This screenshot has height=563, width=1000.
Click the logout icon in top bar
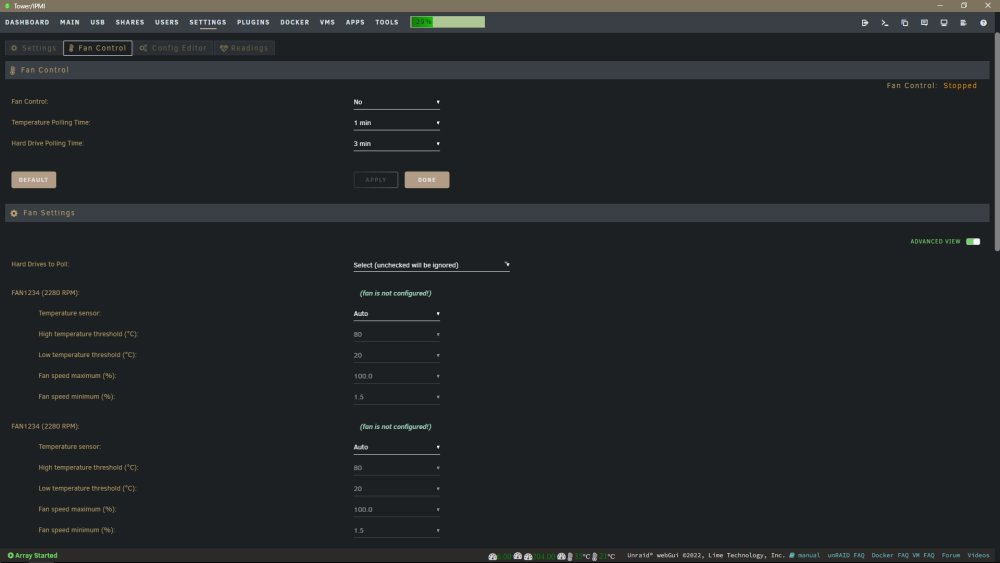point(865,22)
